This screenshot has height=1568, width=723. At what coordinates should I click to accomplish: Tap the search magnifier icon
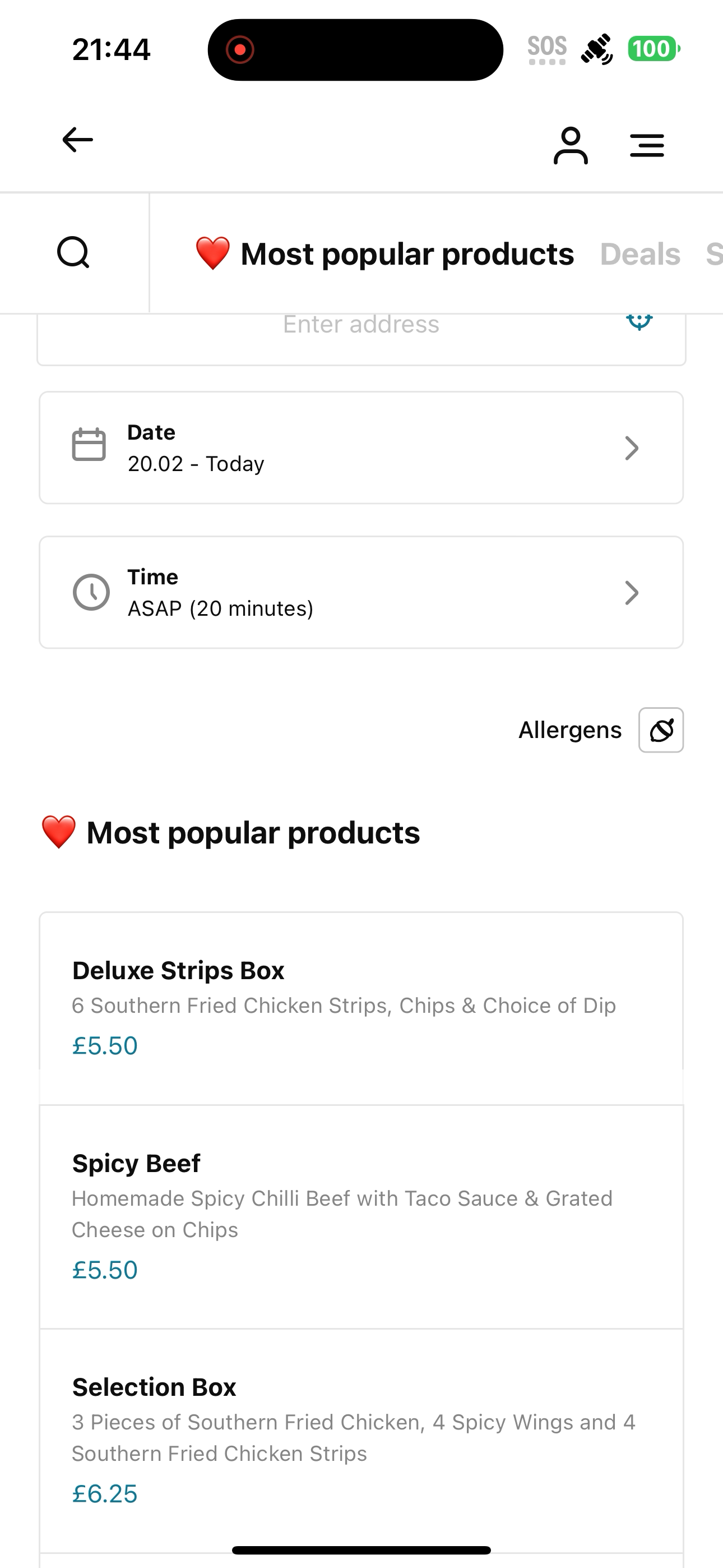[x=73, y=252]
